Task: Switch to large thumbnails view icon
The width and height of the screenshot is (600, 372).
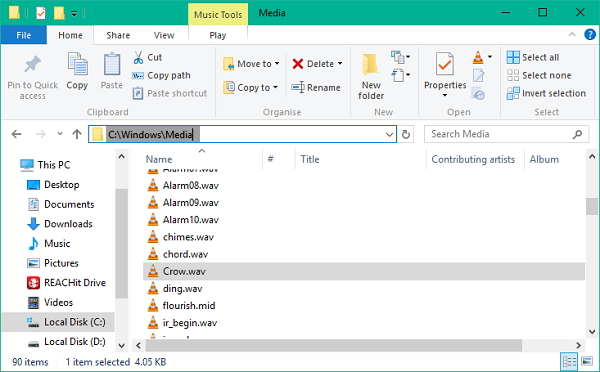Action: [x=587, y=361]
